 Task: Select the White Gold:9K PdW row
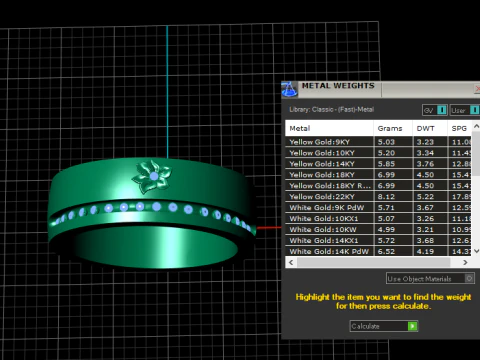pos(378,207)
